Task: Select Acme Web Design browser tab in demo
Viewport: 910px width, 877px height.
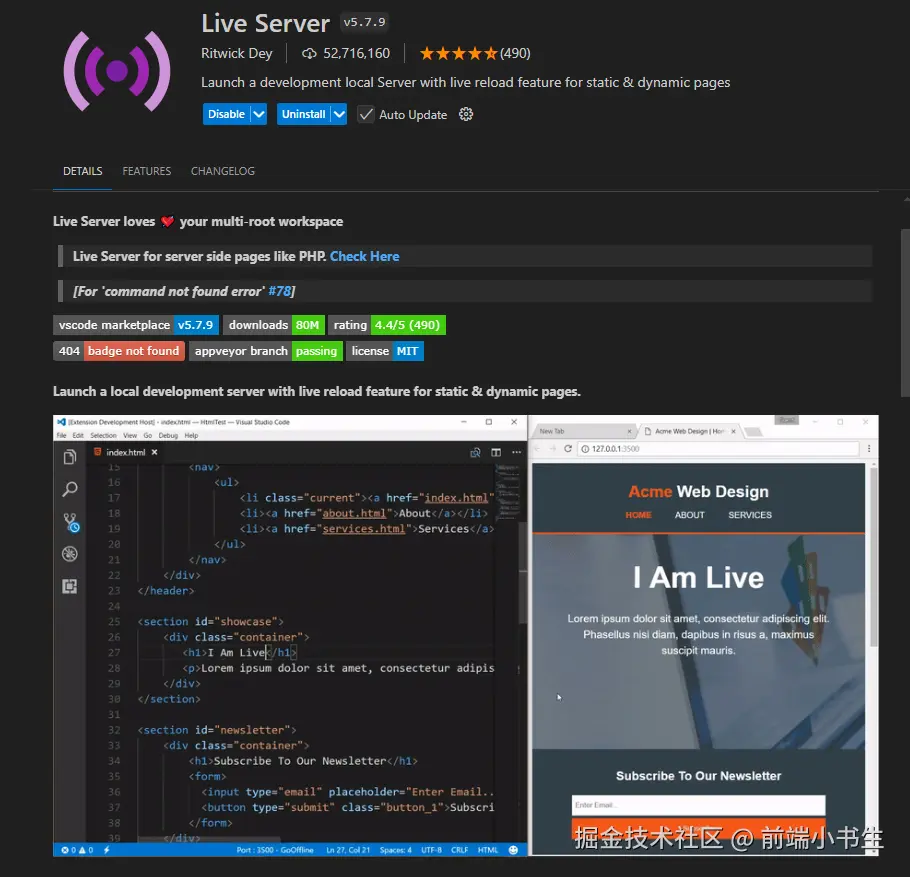Action: coord(689,431)
